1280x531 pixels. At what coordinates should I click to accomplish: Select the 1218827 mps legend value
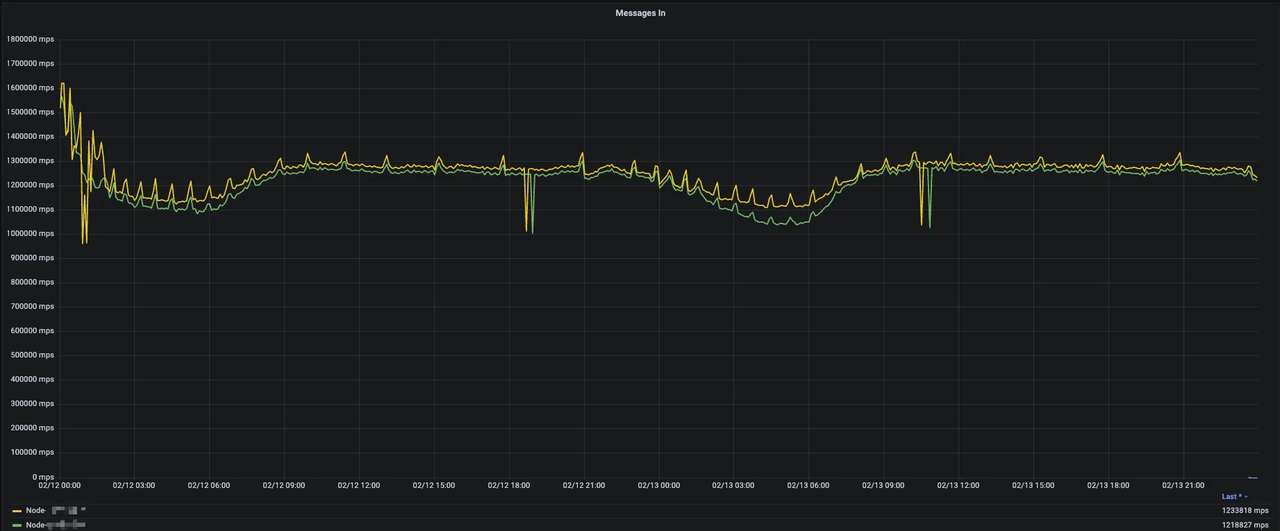1245,524
